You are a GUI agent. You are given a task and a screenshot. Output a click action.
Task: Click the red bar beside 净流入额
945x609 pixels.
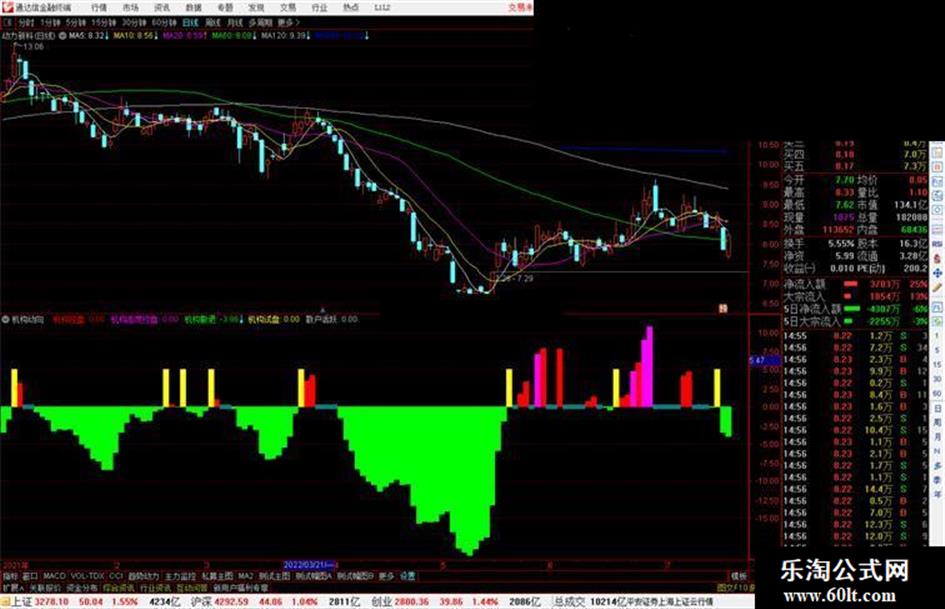click(x=850, y=283)
